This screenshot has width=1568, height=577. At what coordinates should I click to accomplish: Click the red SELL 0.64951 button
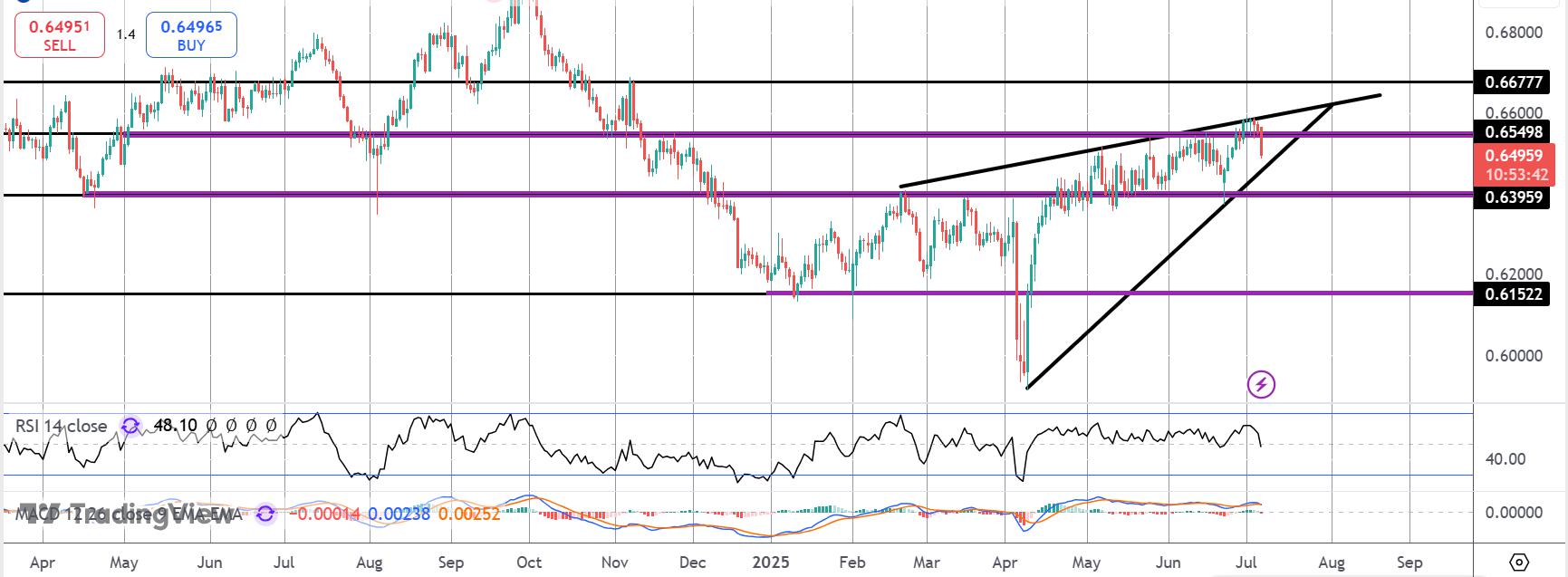click(59, 35)
